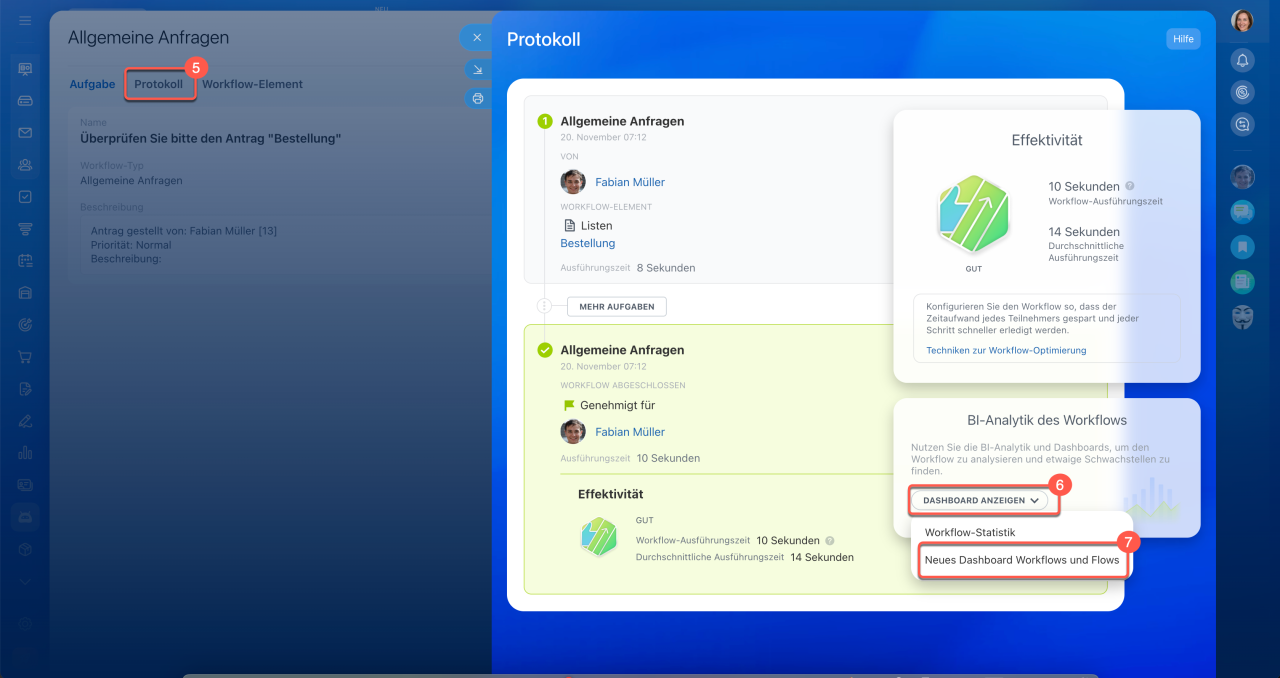Click the task name Überprüfen Sie bitte den Antrag
The height and width of the screenshot is (678, 1280).
click(211, 139)
